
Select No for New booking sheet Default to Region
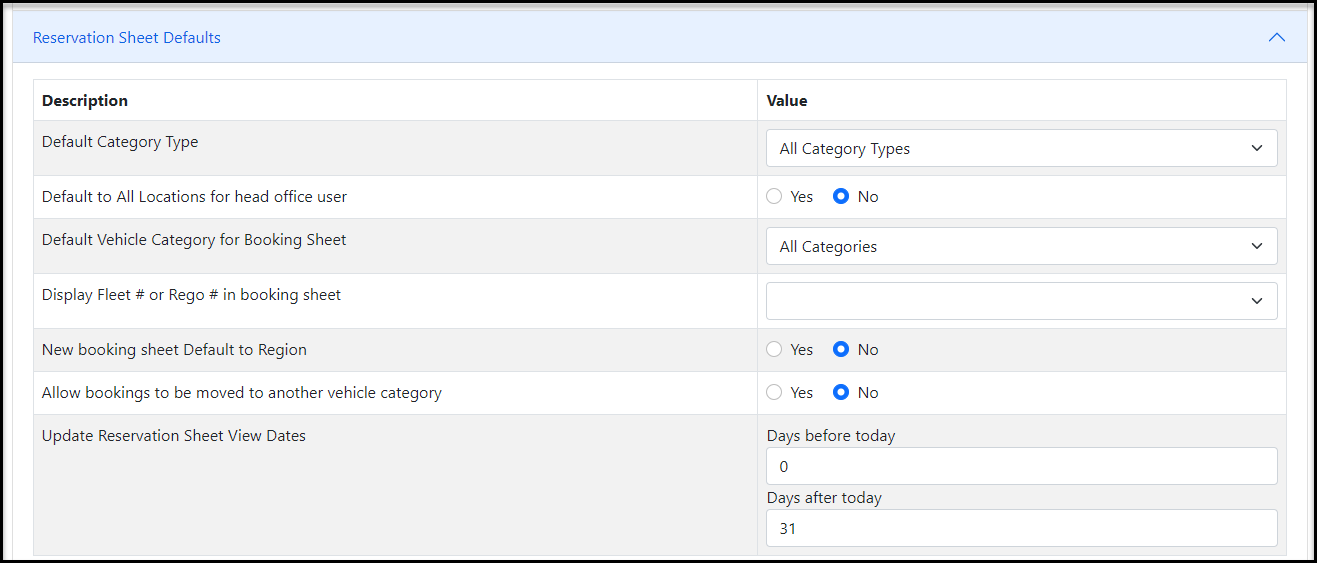pyautogui.click(x=841, y=350)
